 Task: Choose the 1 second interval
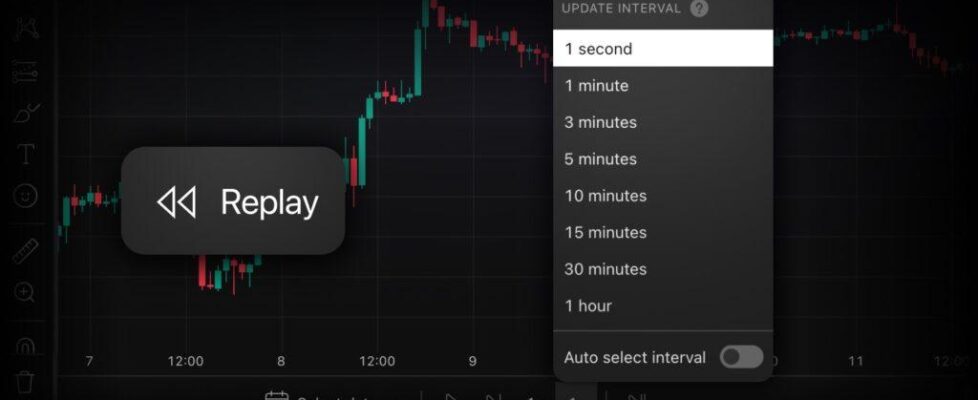coord(662,48)
